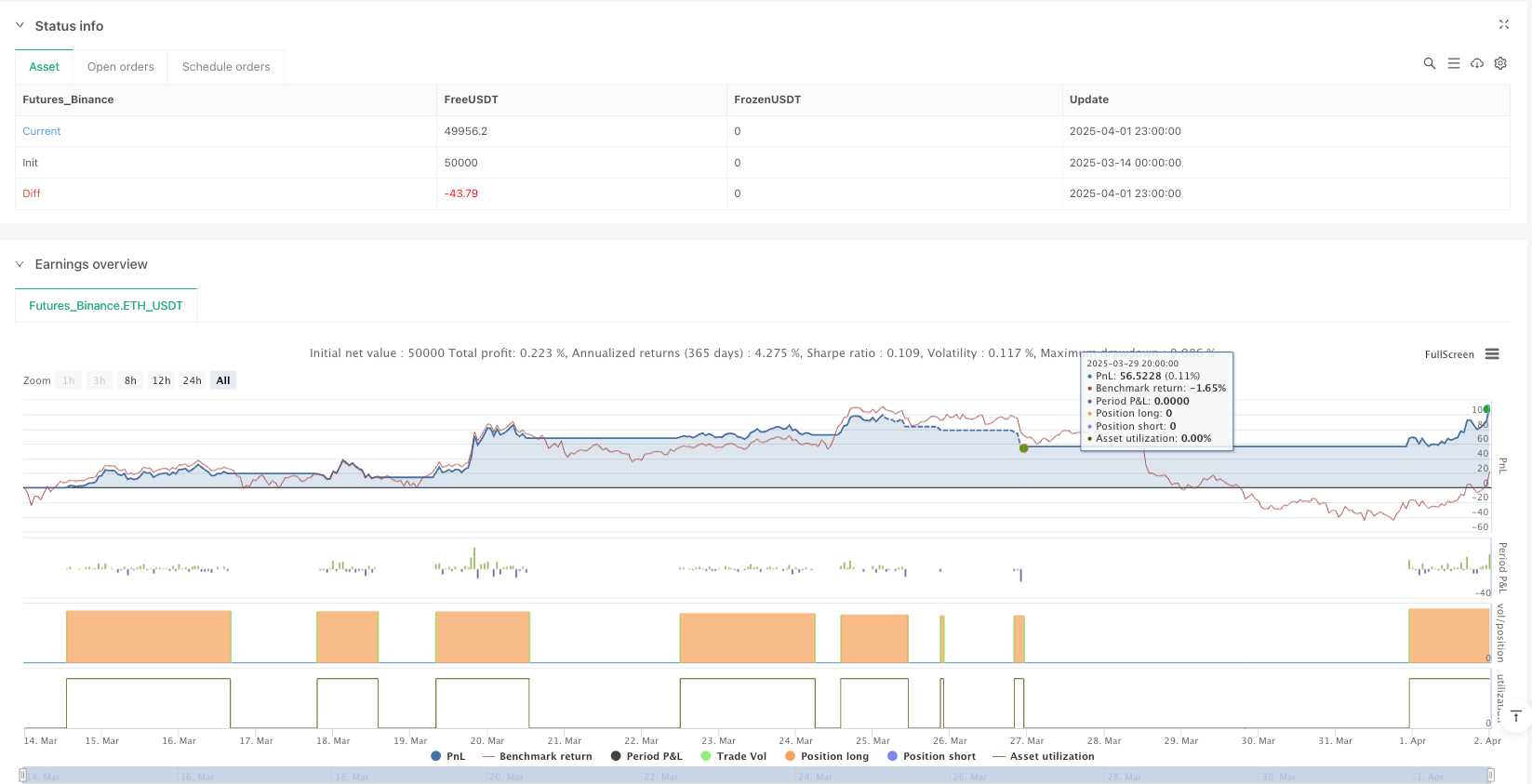Click the search icon in Status info
Viewport: 1532px width, 784px height.
tap(1429, 63)
